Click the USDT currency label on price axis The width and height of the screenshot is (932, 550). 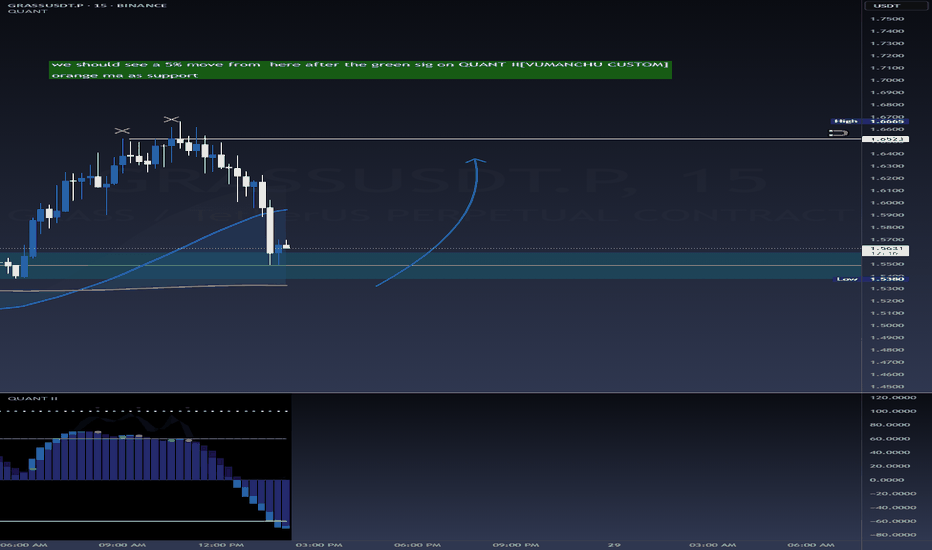886,5
